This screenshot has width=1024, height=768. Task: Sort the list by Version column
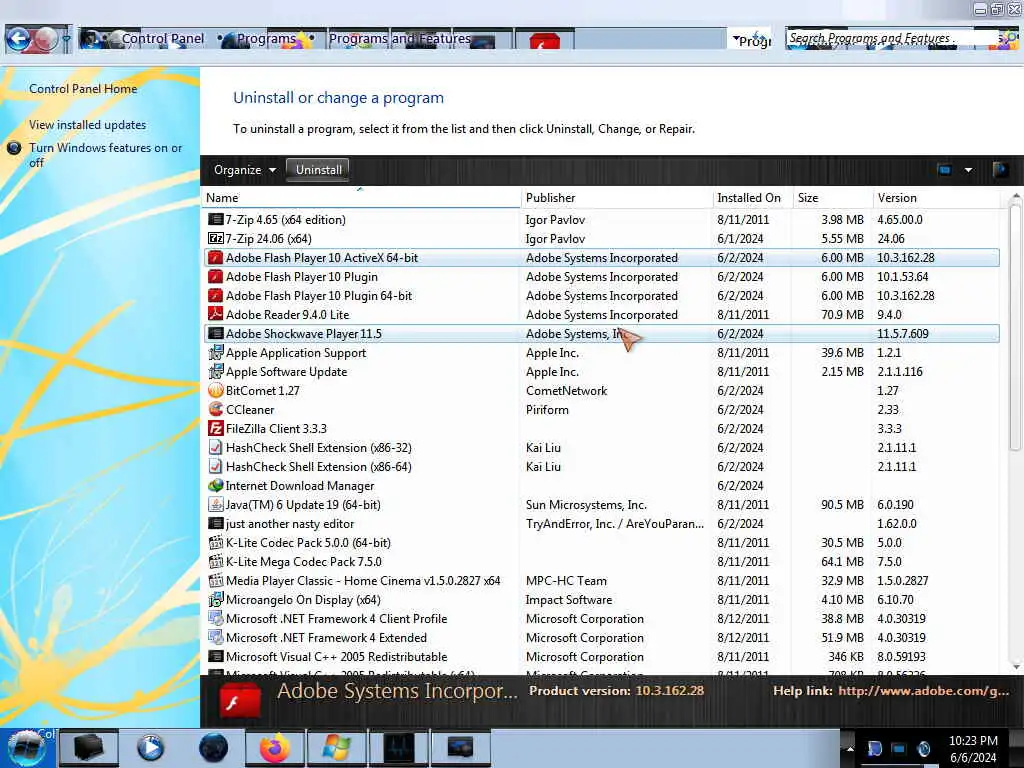click(936, 198)
